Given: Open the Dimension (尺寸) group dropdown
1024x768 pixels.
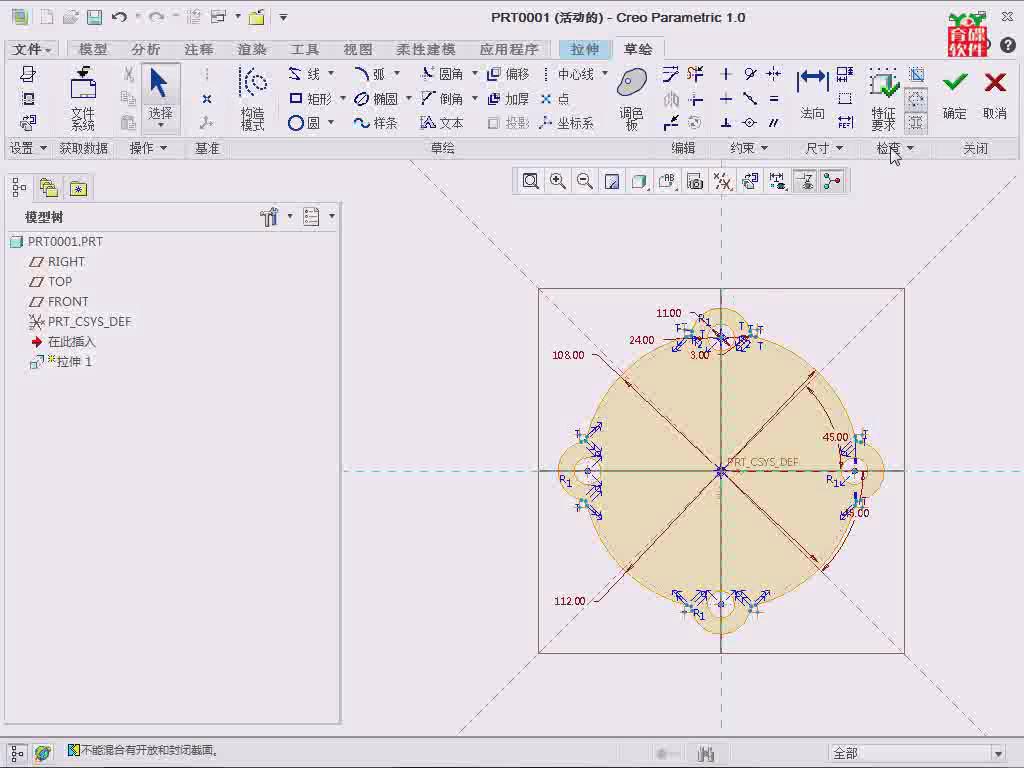Looking at the screenshot, I should point(824,148).
